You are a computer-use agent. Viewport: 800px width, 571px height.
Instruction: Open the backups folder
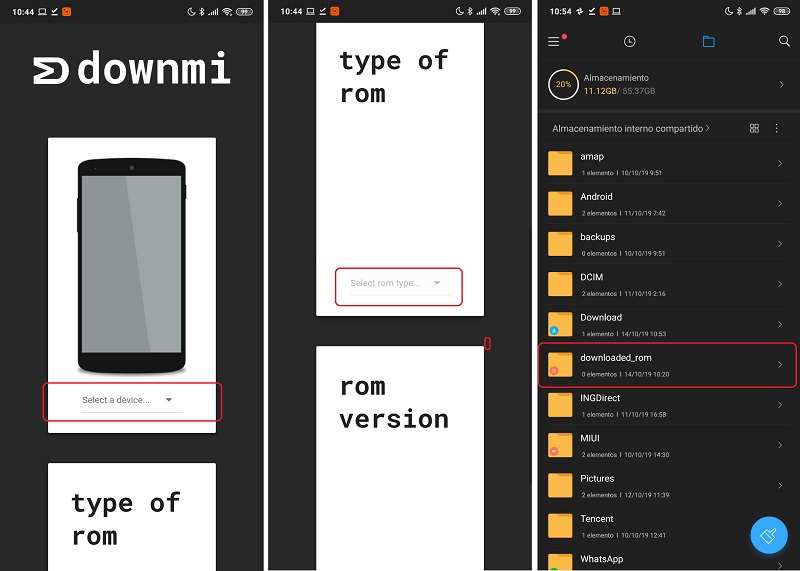pyautogui.click(x=669, y=244)
